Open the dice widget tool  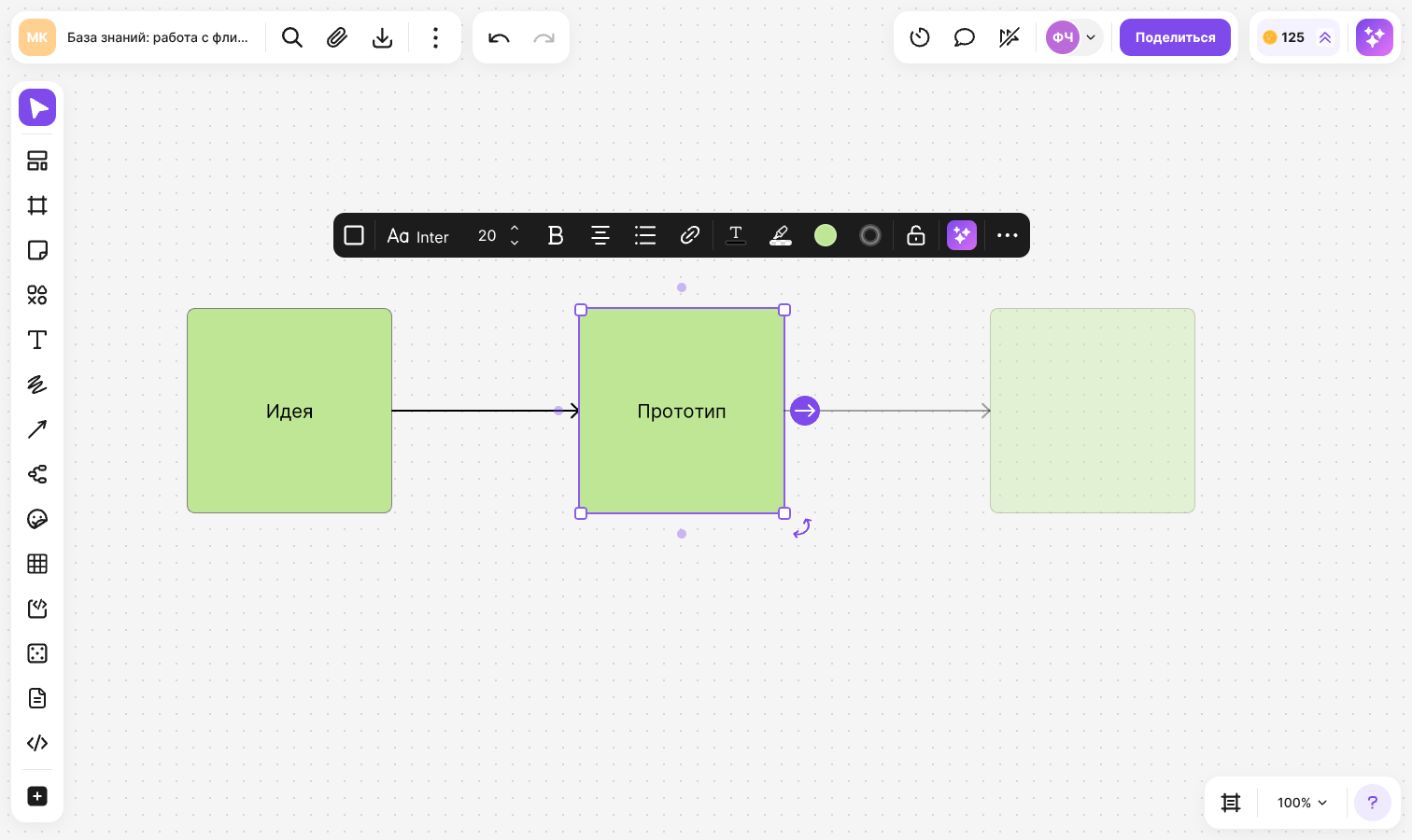(x=37, y=653)
